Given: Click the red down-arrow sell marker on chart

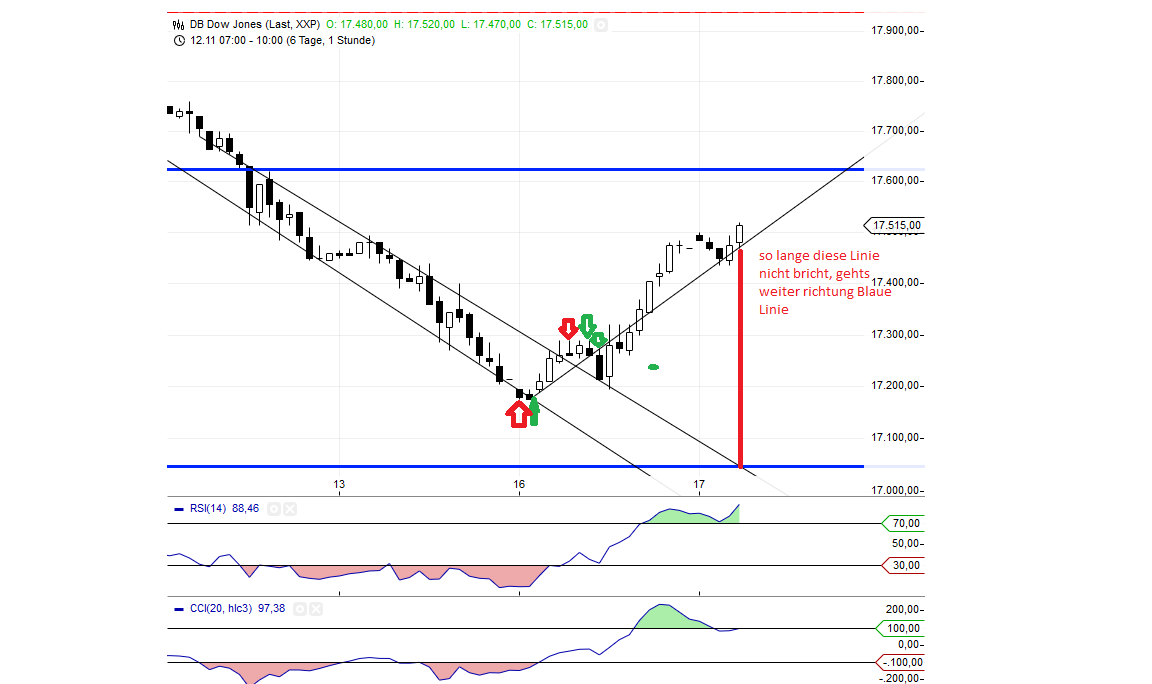Looking at the screenshot, I should coord(569,328).
